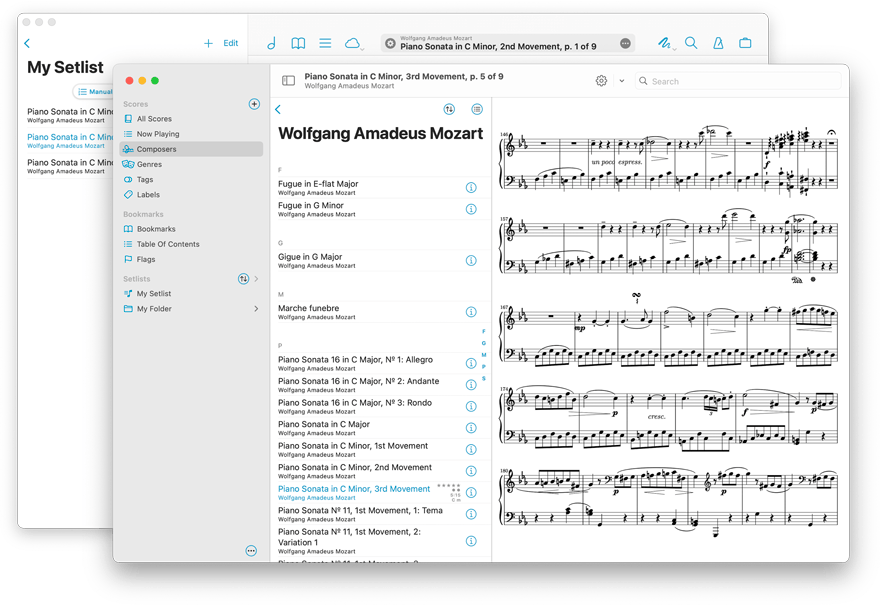Open the Annotate squiggle tool in back window
880x605 pixels.
pos(665,43)
